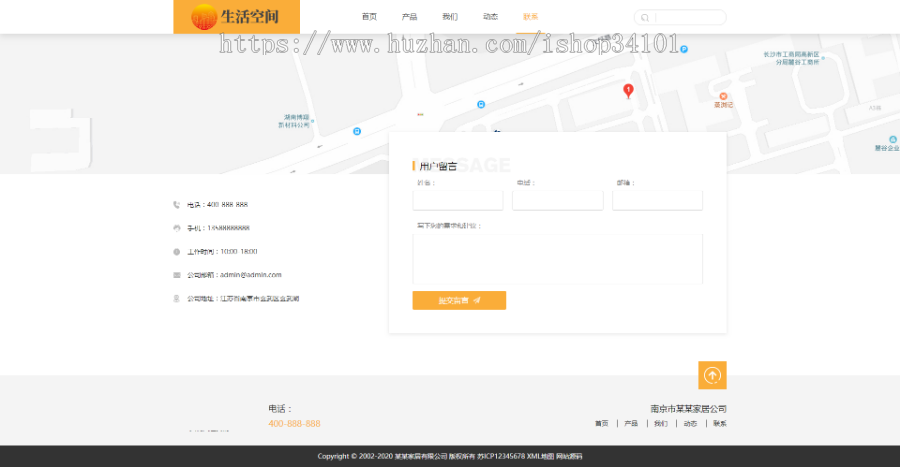
Task: Click the search magnifier icon
Action: (645, 18)
